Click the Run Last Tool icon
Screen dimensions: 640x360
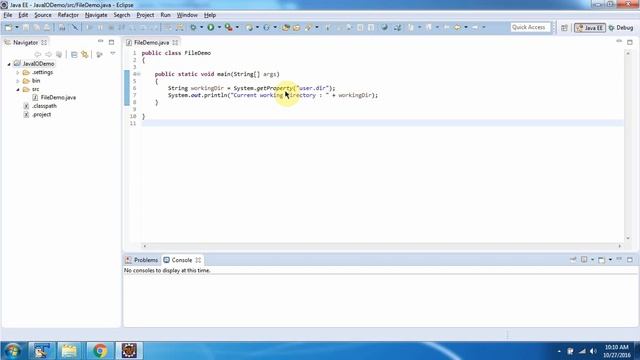pos(229,27)
